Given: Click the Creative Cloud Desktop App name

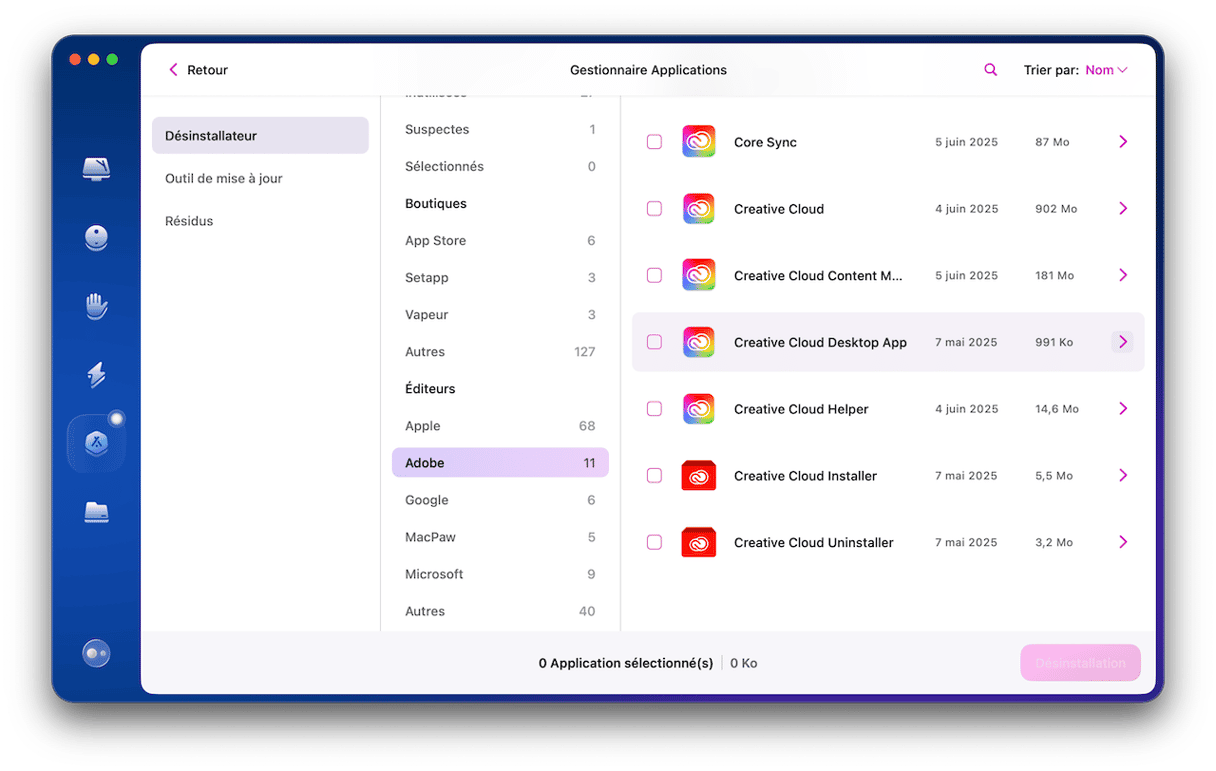Looking at the screenshot, I should point(820,342).
